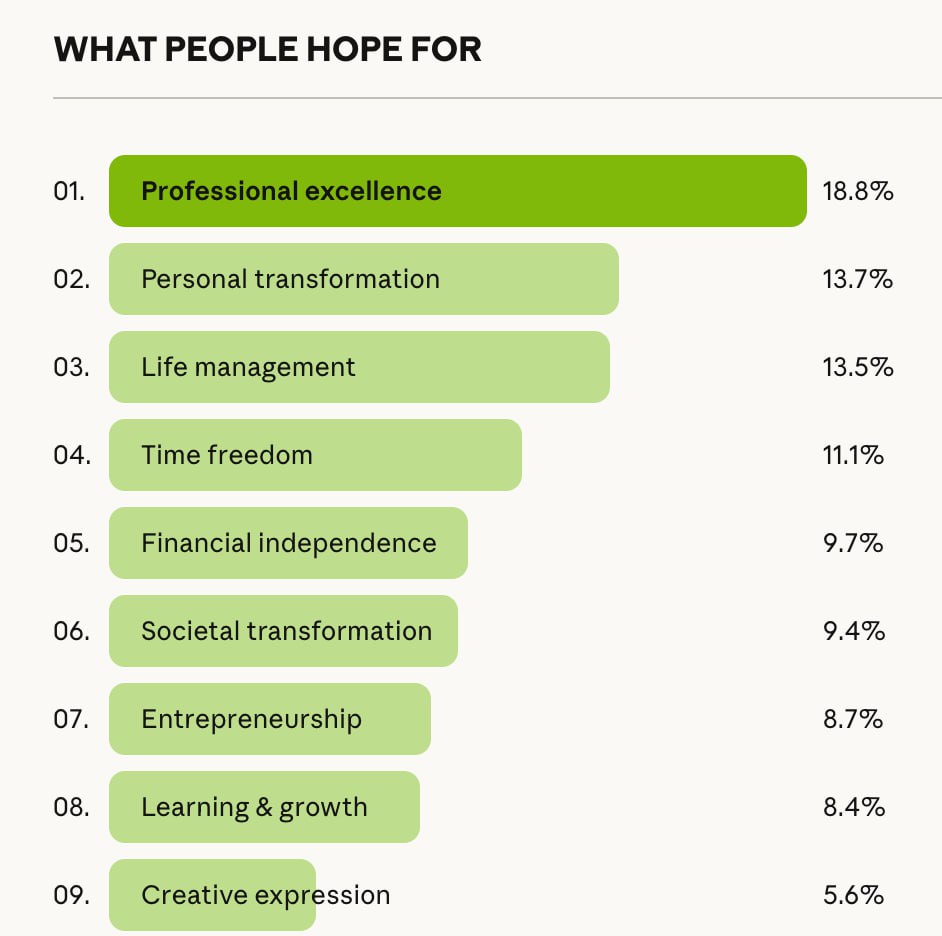Select the Financial independence bar
942x936 pixels.
[x=288, y=543]
